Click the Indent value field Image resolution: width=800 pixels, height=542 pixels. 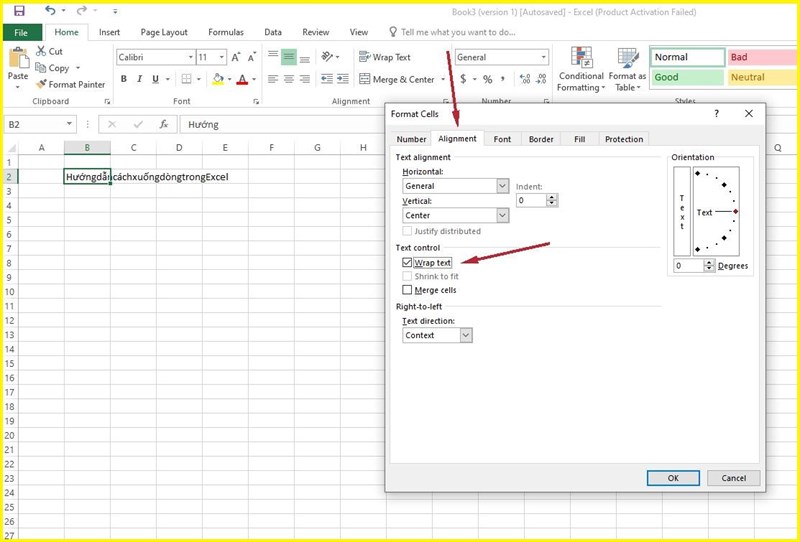point(531,200)
